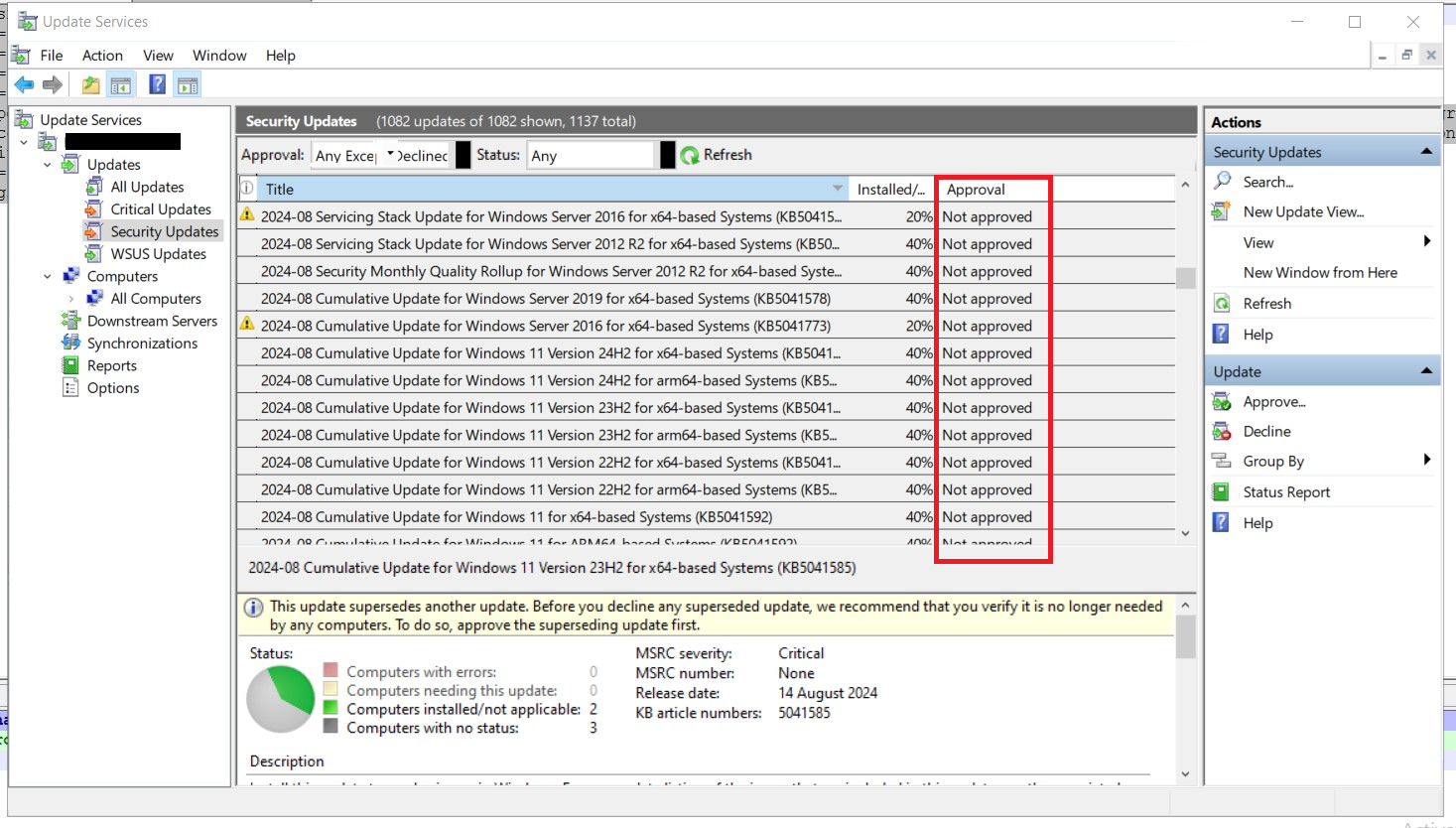Click the Up One Level folder icon
The width and height of the screenshot is (1456, 828).
(x=90, y=85)
